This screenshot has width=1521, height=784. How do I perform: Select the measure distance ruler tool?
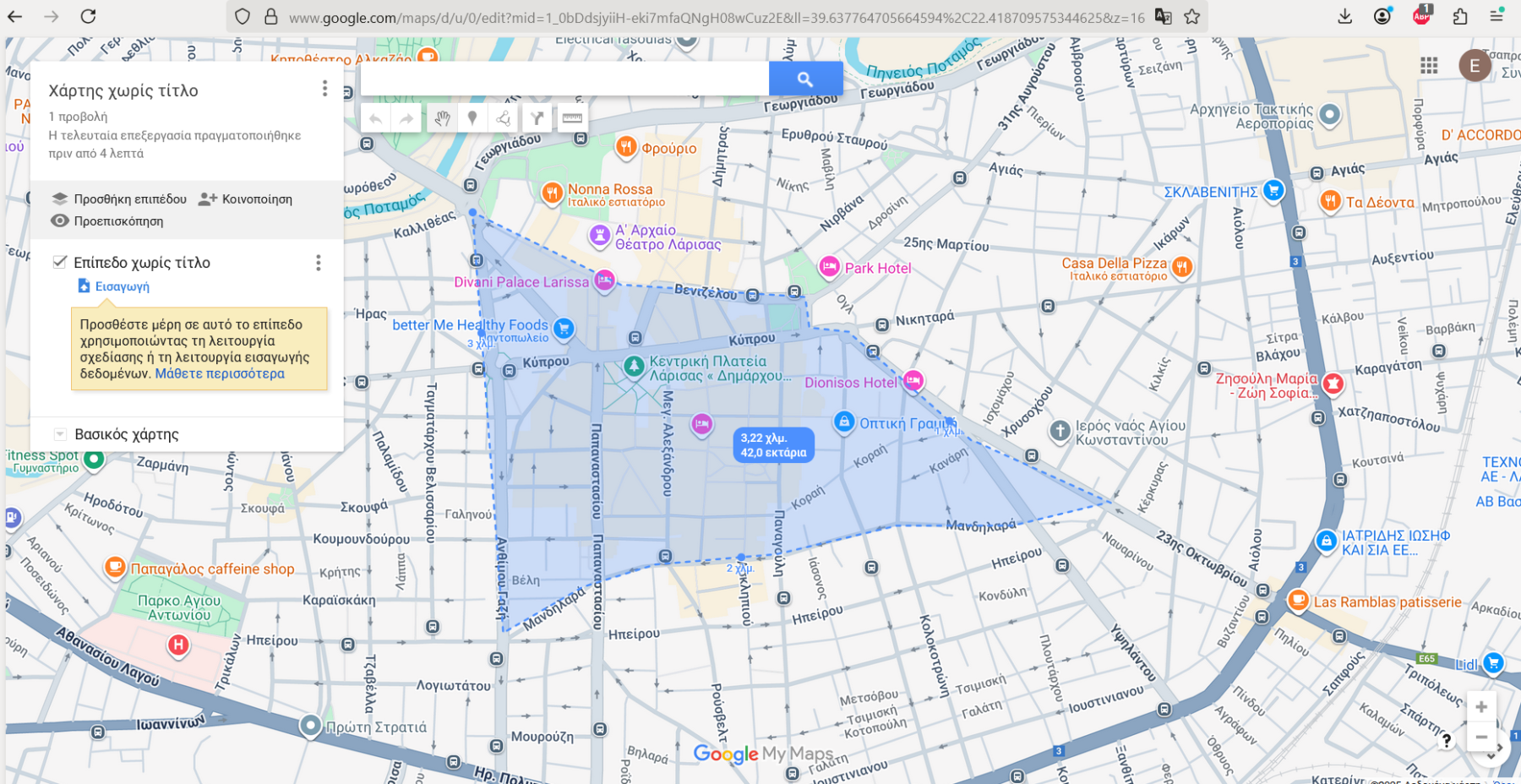pyautogui.click(x=572, y=118)
